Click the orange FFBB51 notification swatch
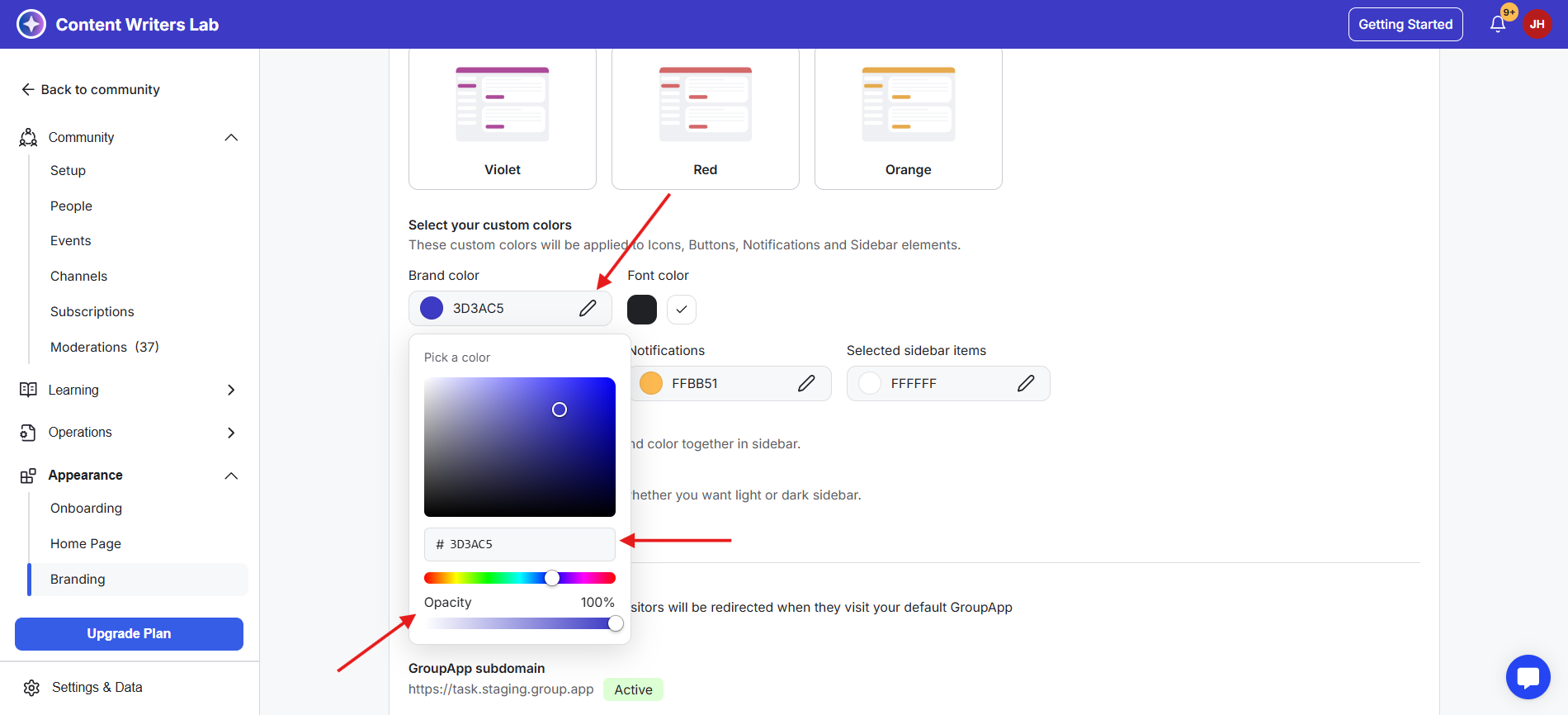Screen dimensions: 1568x715 (651, 383)
